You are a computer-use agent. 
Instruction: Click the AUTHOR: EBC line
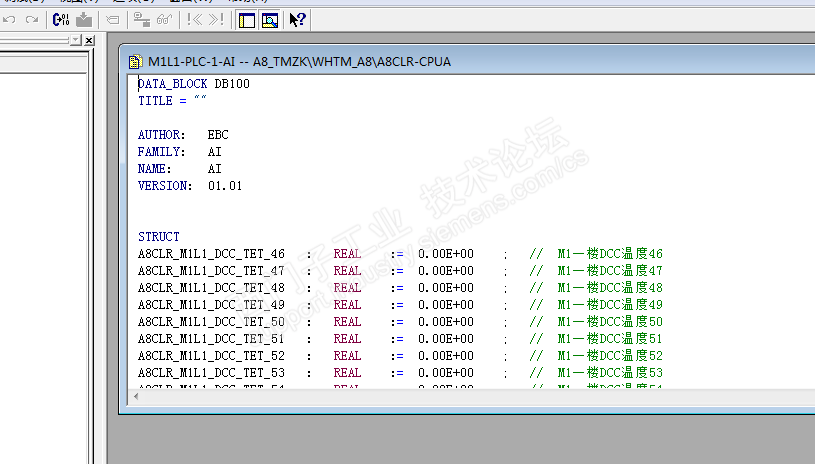click(183, 135)
